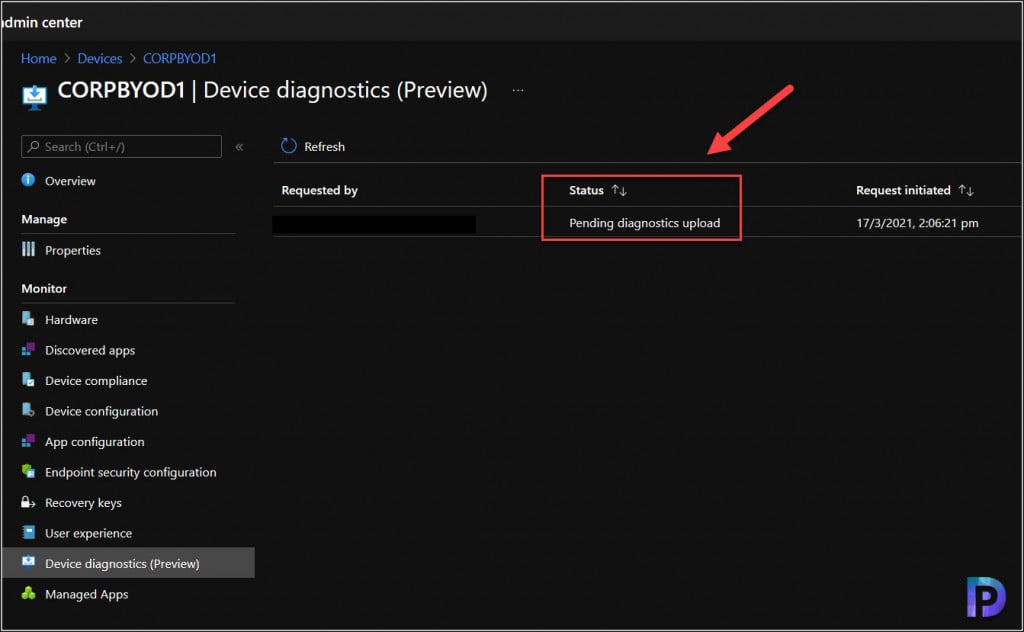Click the Overview info icon

pyautogui.click(x=28, y=180)
